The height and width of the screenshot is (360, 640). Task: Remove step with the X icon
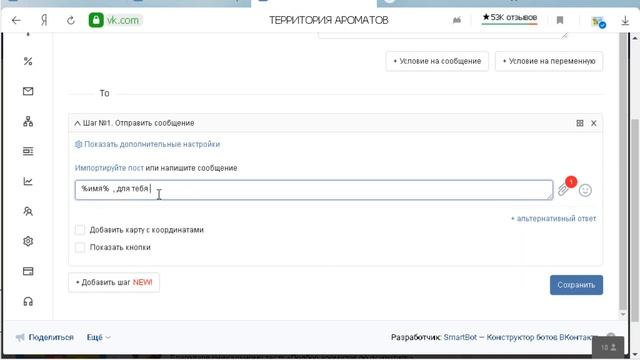click(593, 123)
